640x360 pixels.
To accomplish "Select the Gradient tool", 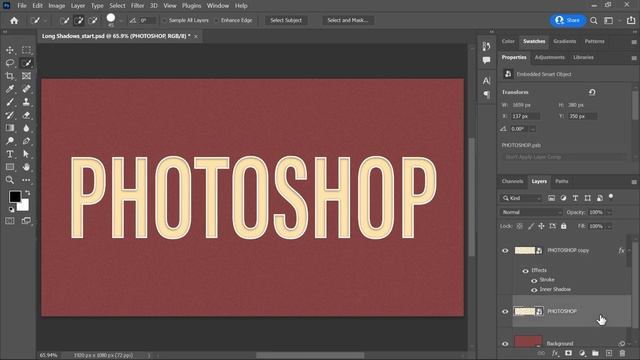I will pyautogui.click(x=10, y=128).
